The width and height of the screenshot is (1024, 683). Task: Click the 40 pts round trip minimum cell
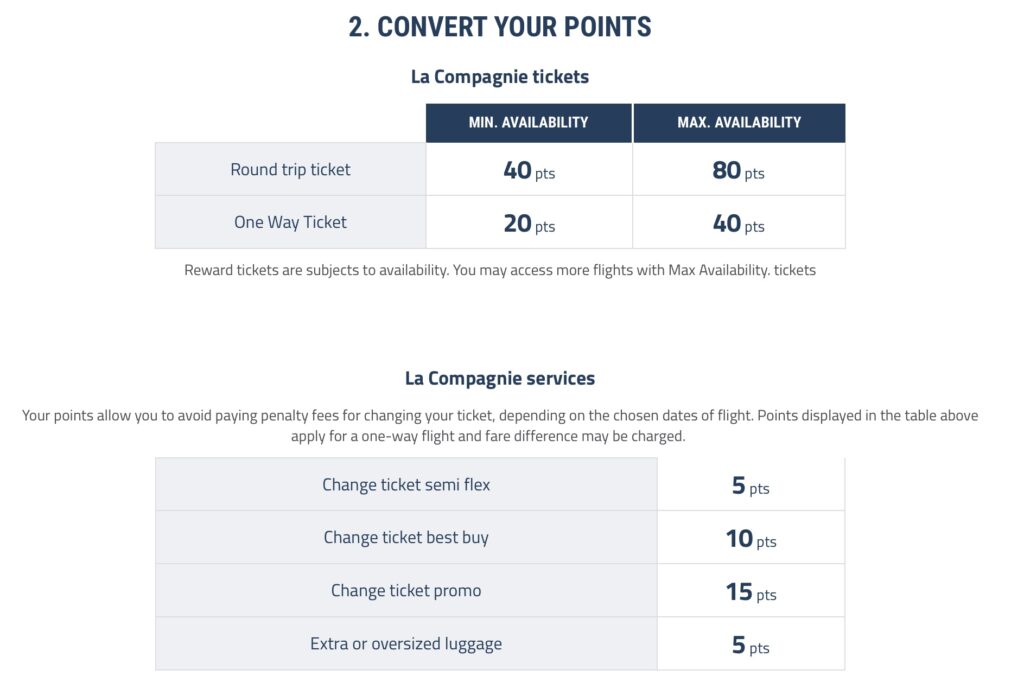[x=529, y=170]
